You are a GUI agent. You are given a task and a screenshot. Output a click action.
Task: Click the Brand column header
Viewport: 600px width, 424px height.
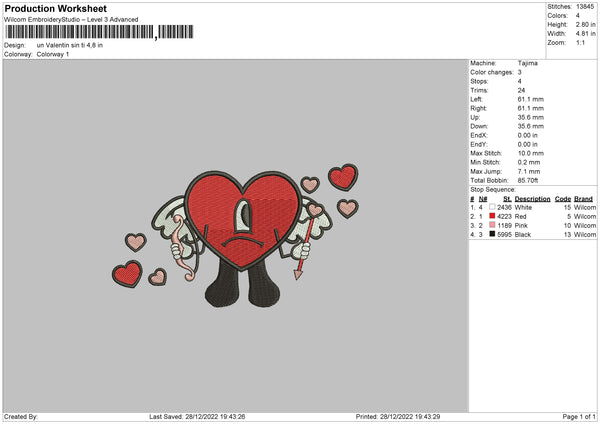pyautogui.click(x=583, y=198)
